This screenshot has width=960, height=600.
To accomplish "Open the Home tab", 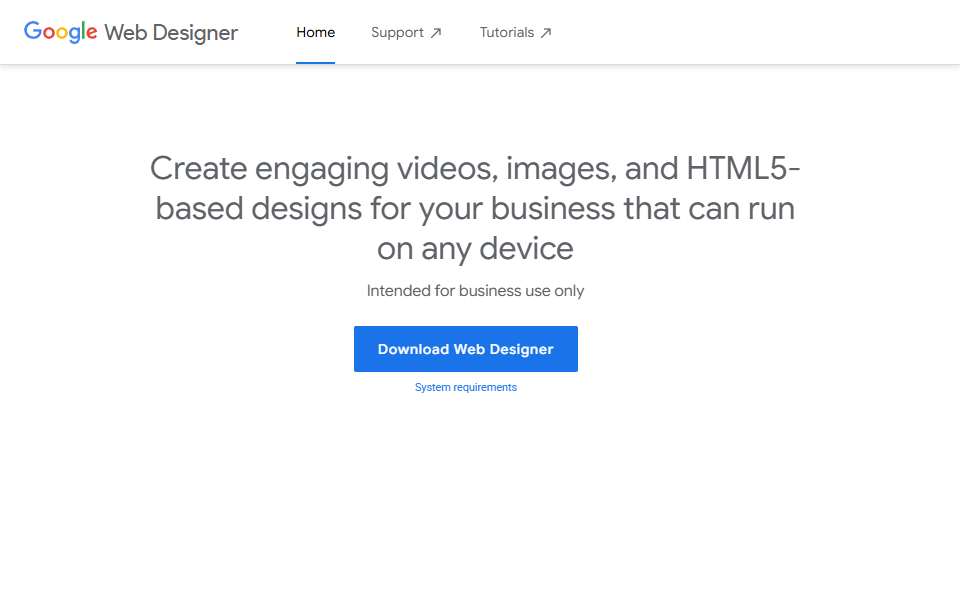I will pyautogui.click(x=315, y=32).
